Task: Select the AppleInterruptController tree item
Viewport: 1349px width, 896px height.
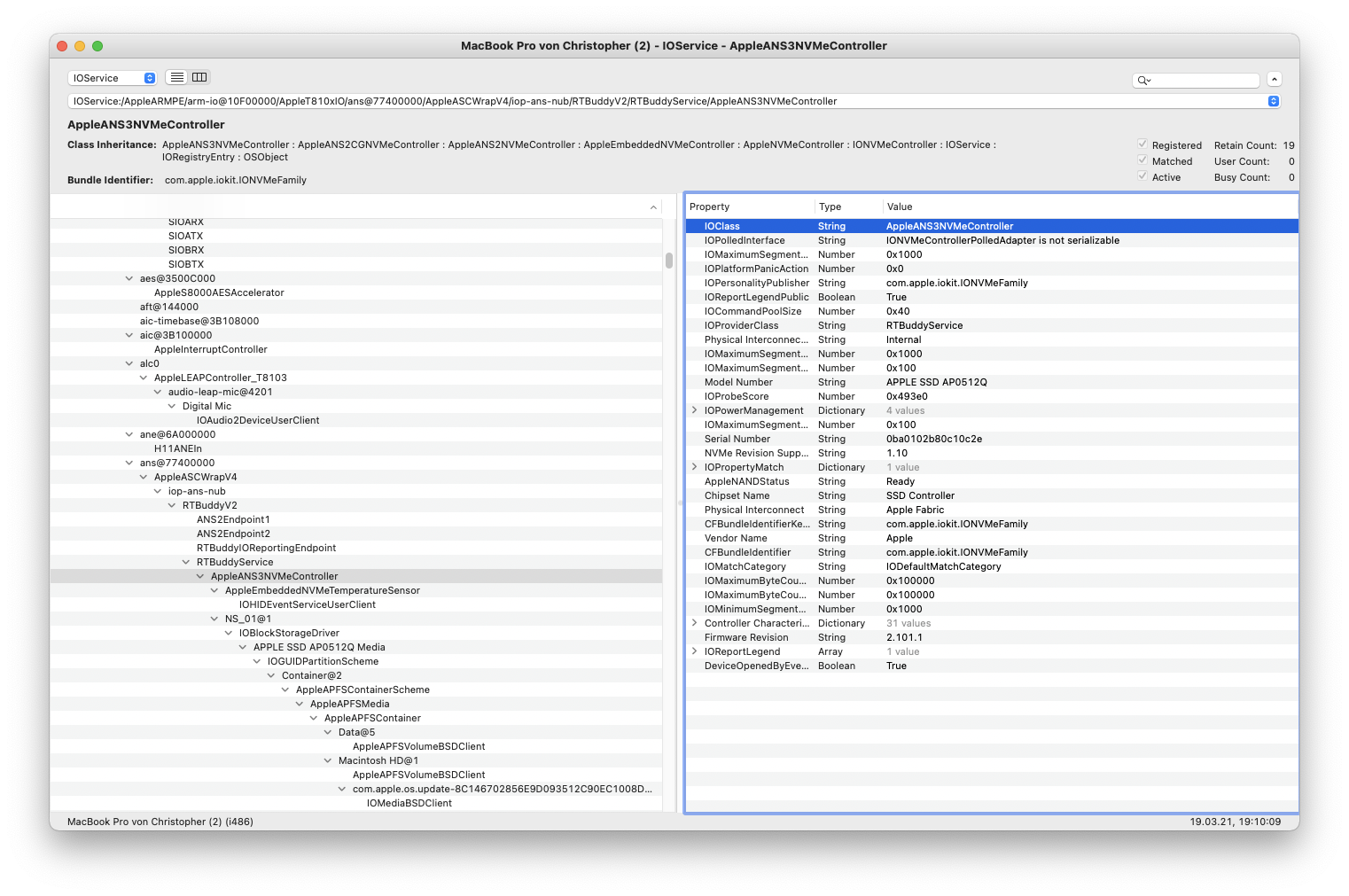Action: click(211, 349)
